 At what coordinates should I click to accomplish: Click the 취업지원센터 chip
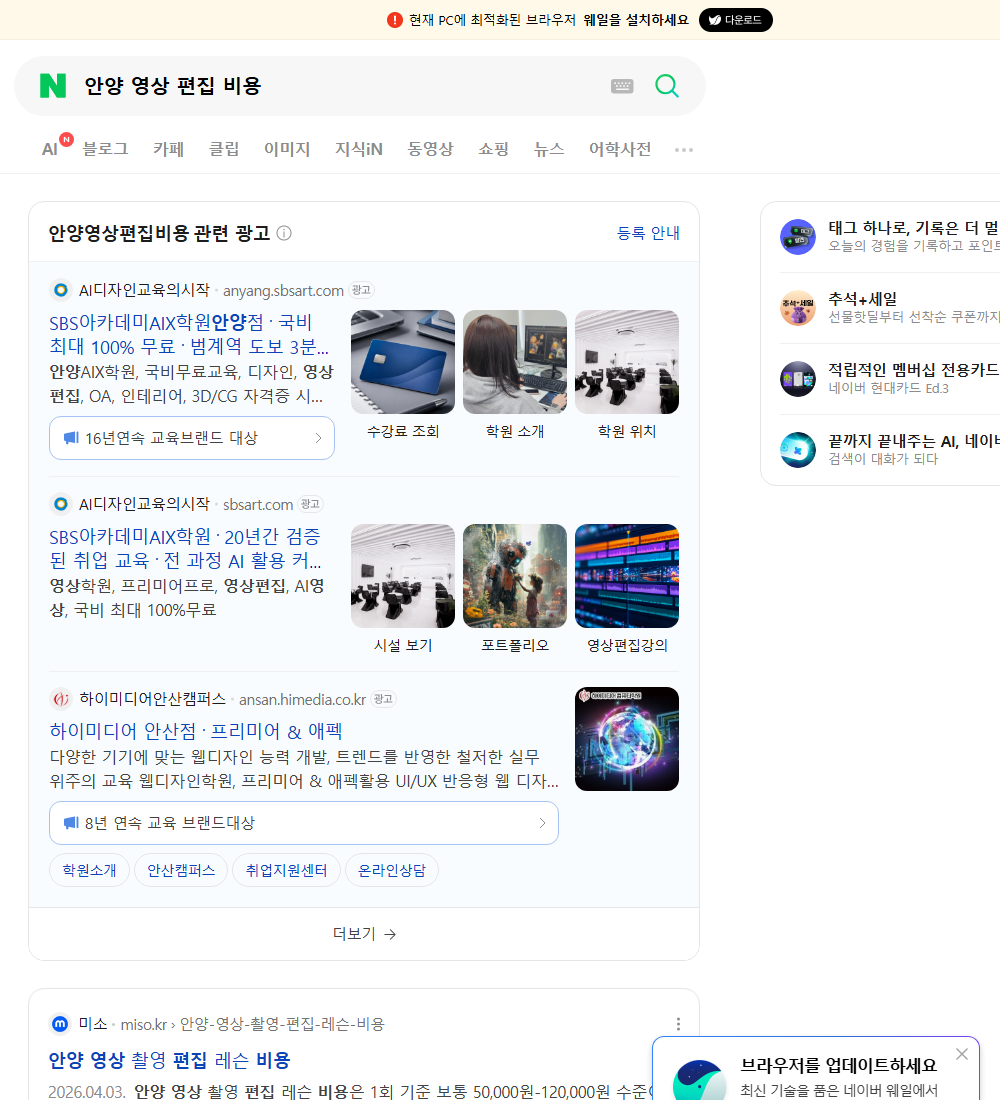[286, 870]
